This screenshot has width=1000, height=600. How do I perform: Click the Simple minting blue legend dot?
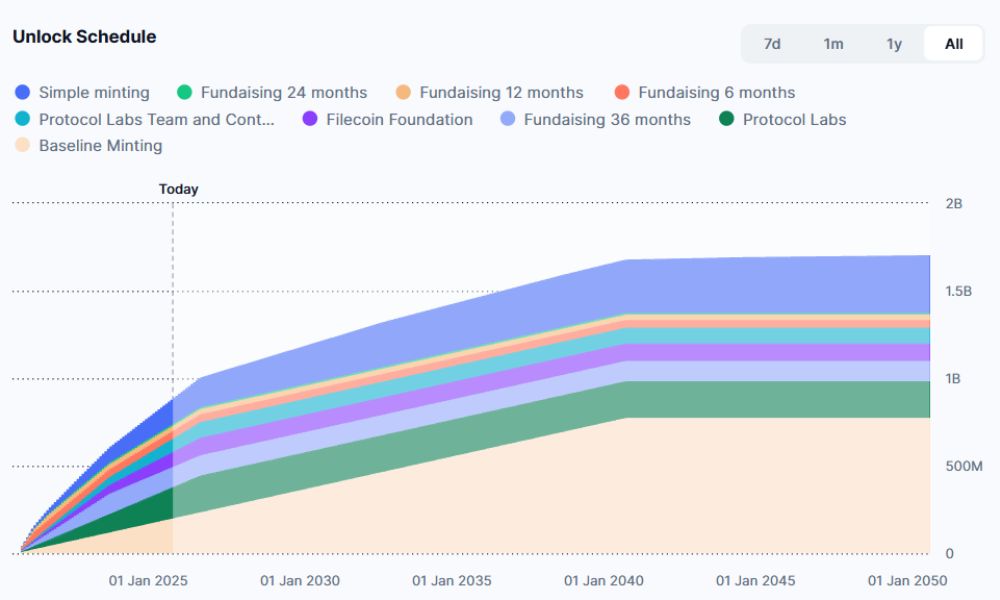22,93
